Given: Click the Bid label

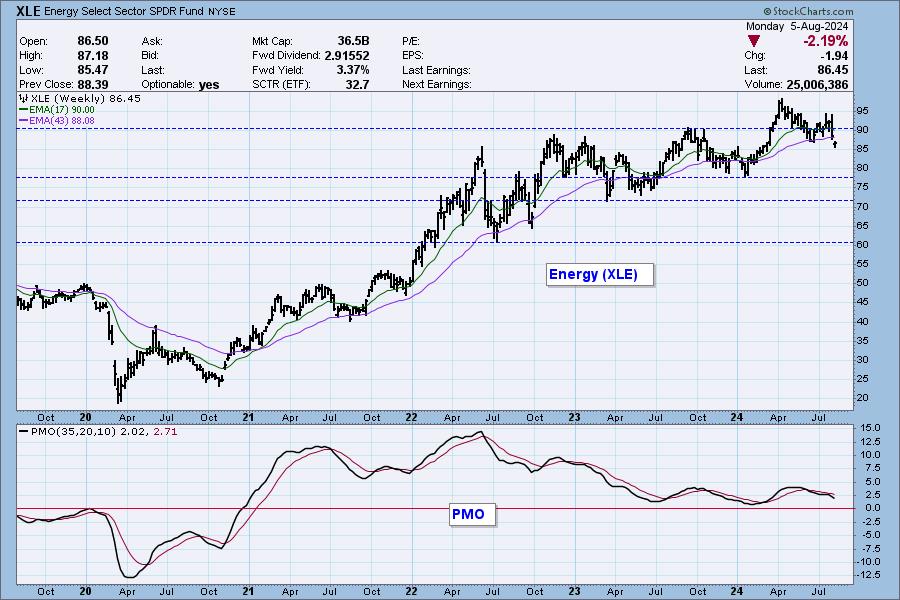Looking at the screenshot, I should (x=150, y=56).
